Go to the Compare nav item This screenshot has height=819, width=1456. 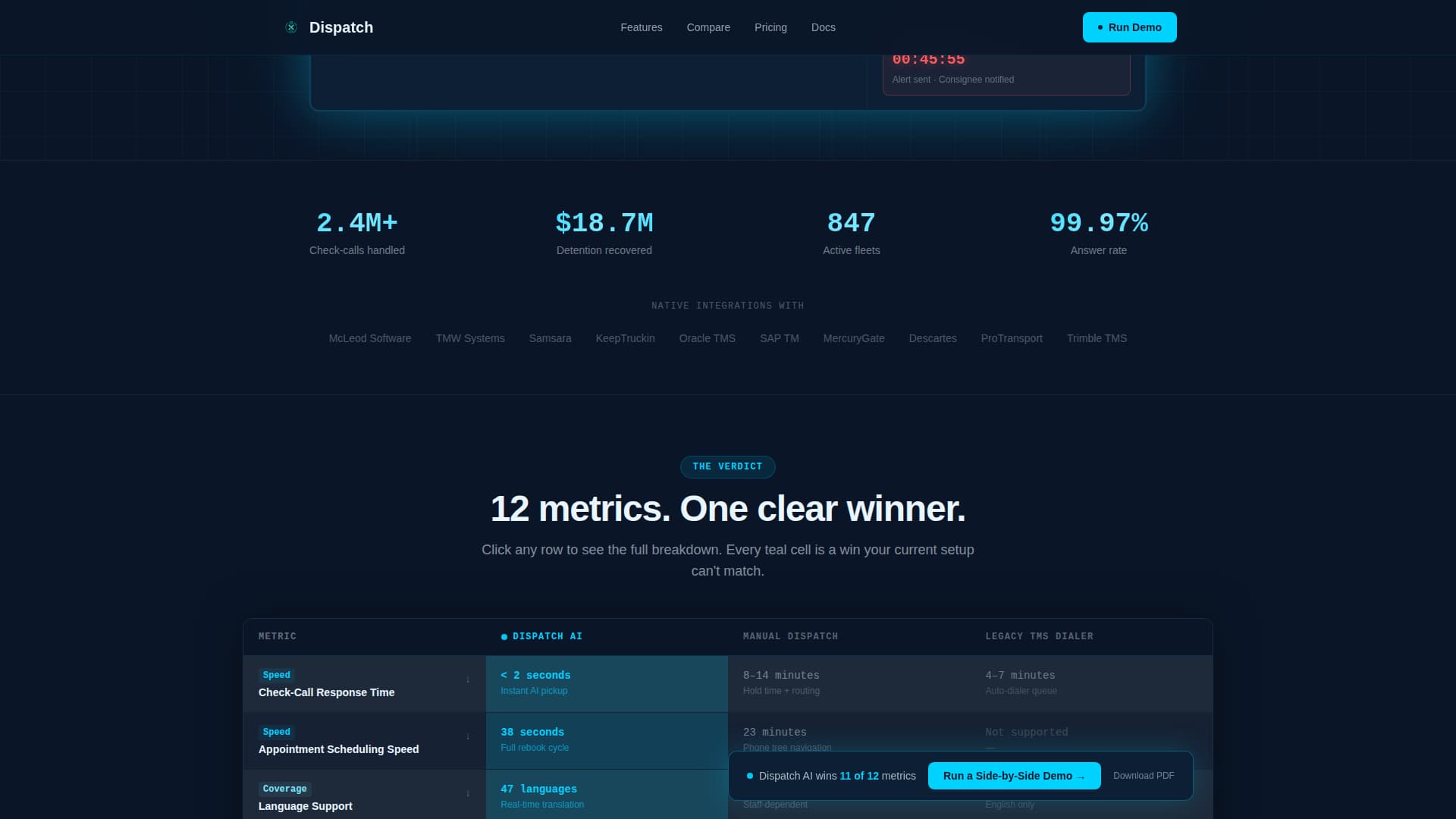pos(708,27)
